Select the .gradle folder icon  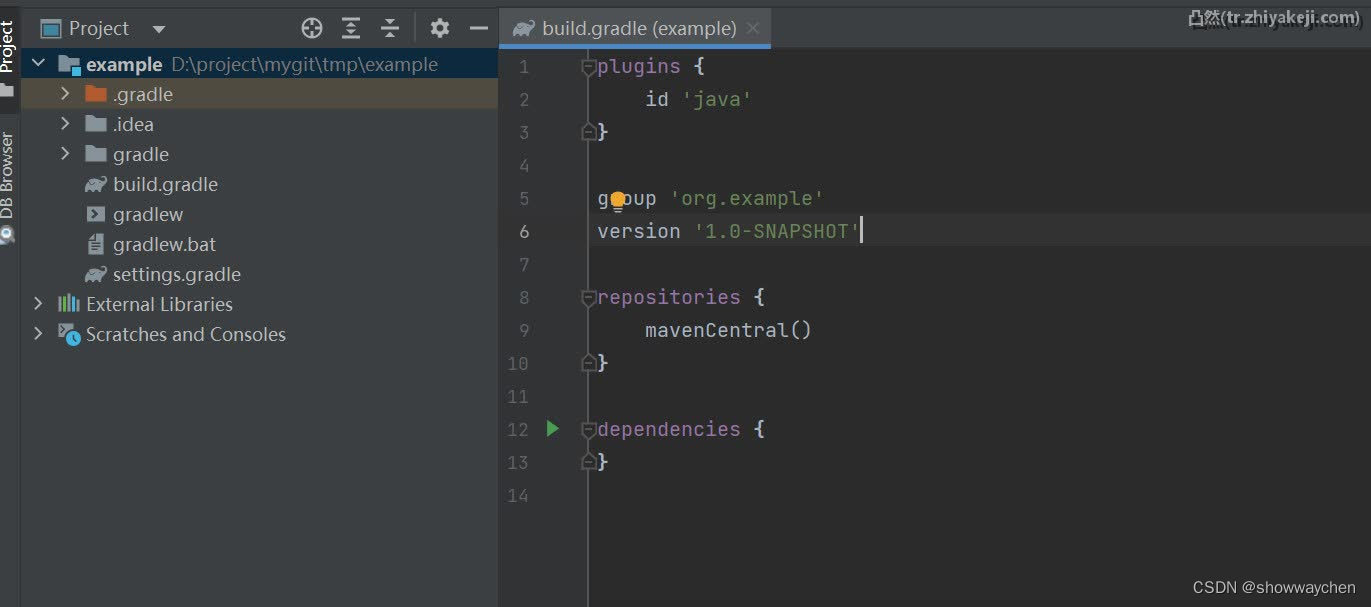[x=96, y=94]
